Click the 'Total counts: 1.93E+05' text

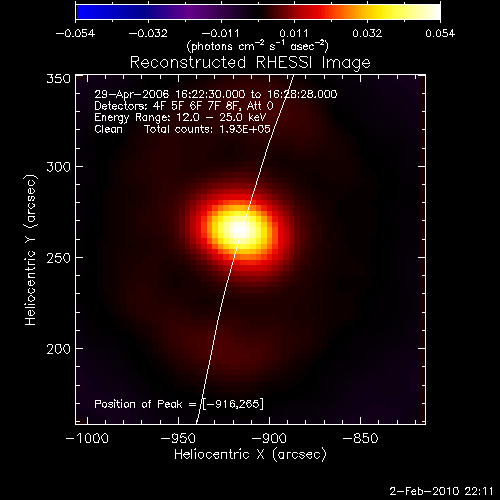tap(207, 129)
